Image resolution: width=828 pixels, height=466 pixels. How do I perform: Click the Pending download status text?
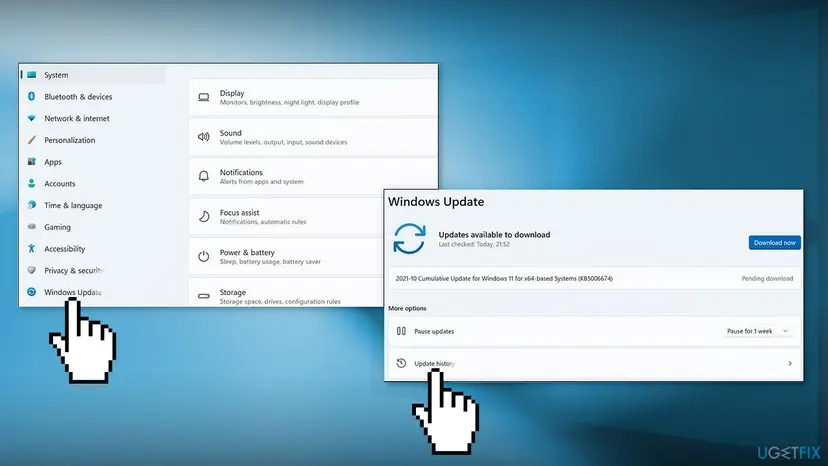tap(767, 278)
